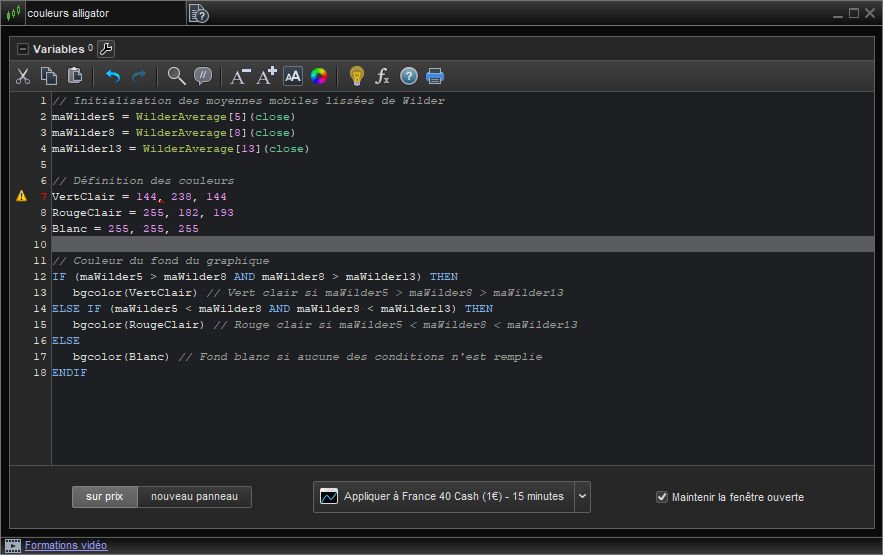The width and height of the screenshot is (883, 555).
Task: Collapse the Variables section
Action: point(23,49)
